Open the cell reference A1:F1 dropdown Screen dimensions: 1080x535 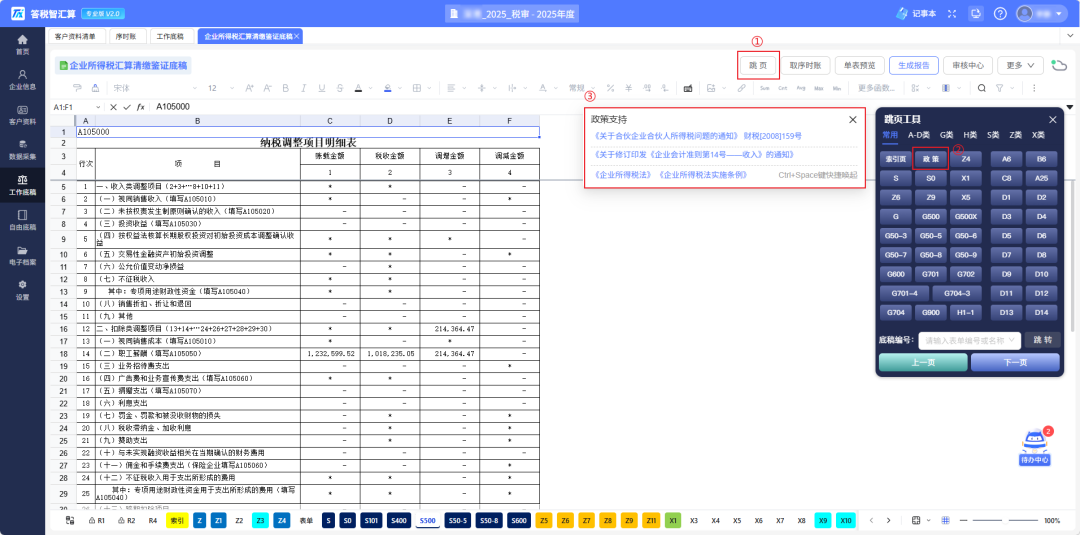coord(97,107)
